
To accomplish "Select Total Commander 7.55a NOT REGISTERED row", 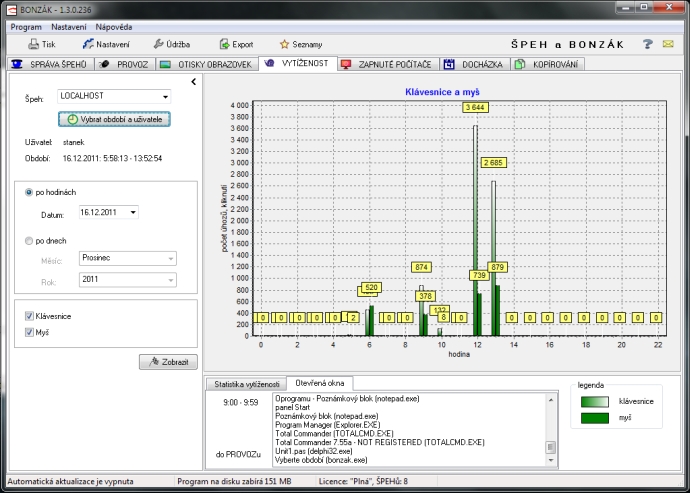I will tap(379, 442).
